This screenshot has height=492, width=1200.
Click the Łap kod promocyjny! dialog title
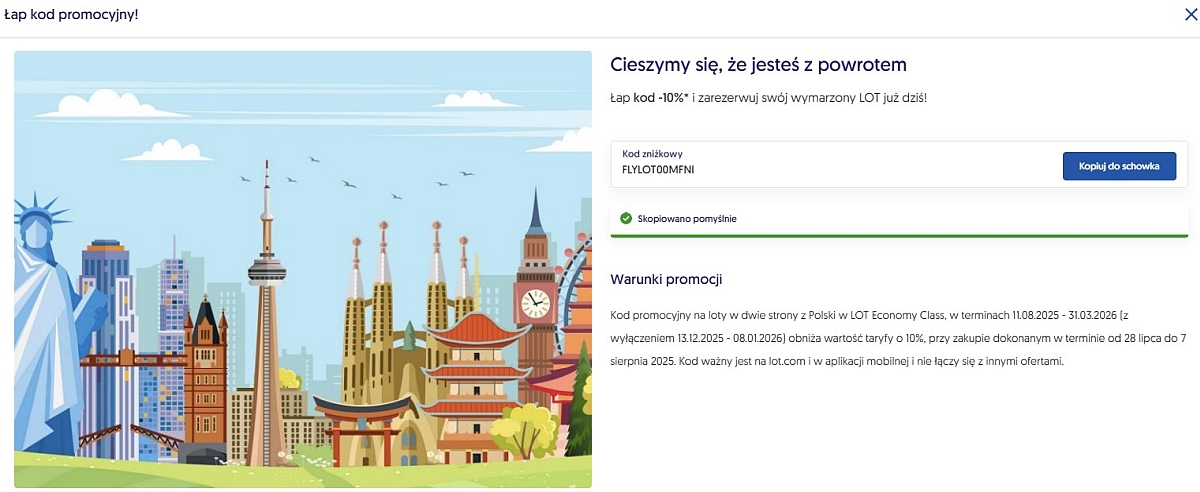(x=71, y=14)
